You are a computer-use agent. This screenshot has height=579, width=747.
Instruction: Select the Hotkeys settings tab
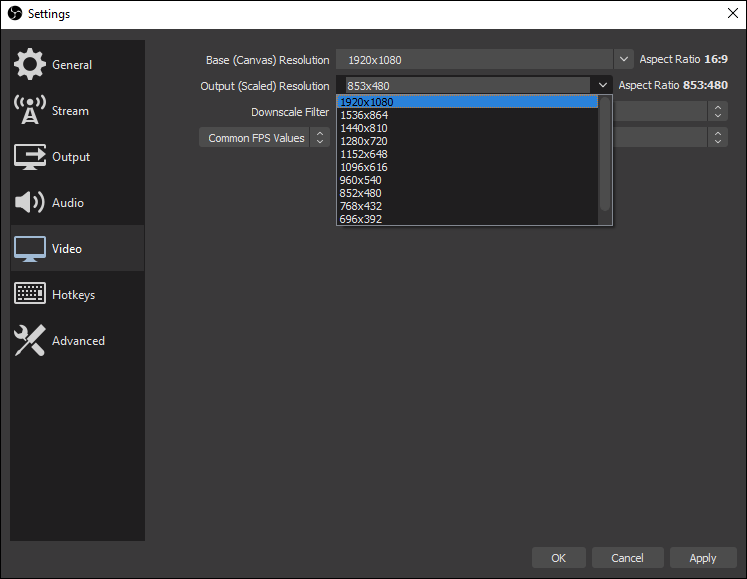[78, 295]
